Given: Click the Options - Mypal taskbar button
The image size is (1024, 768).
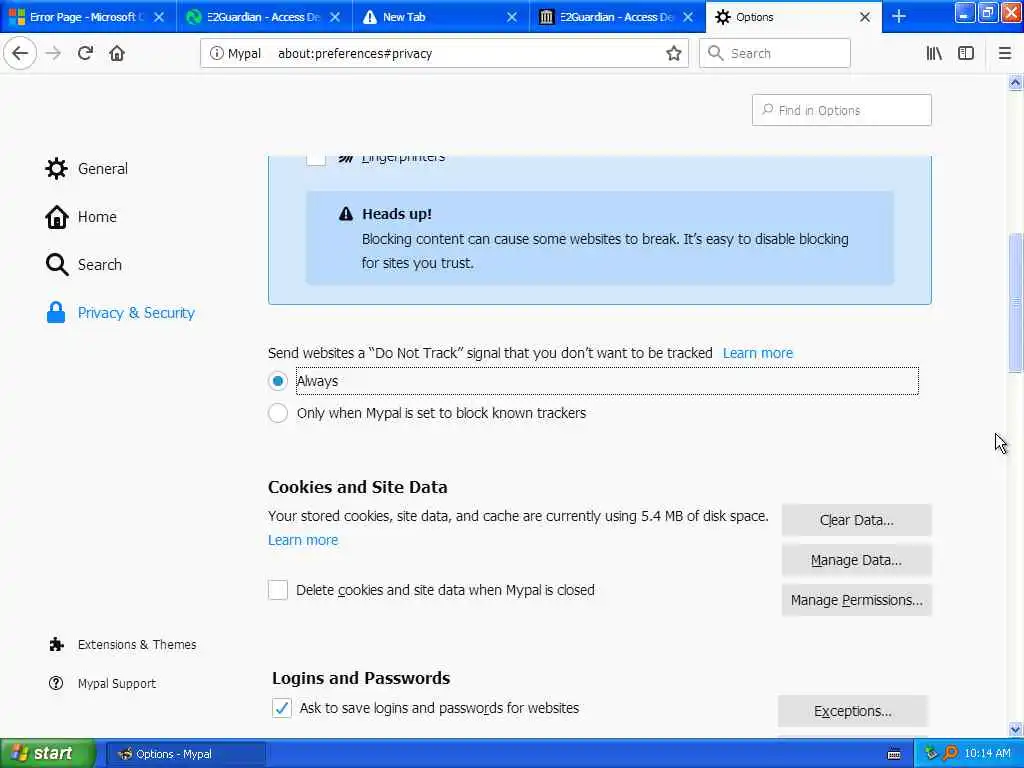Looking at the screenshot, I should 185,754.
